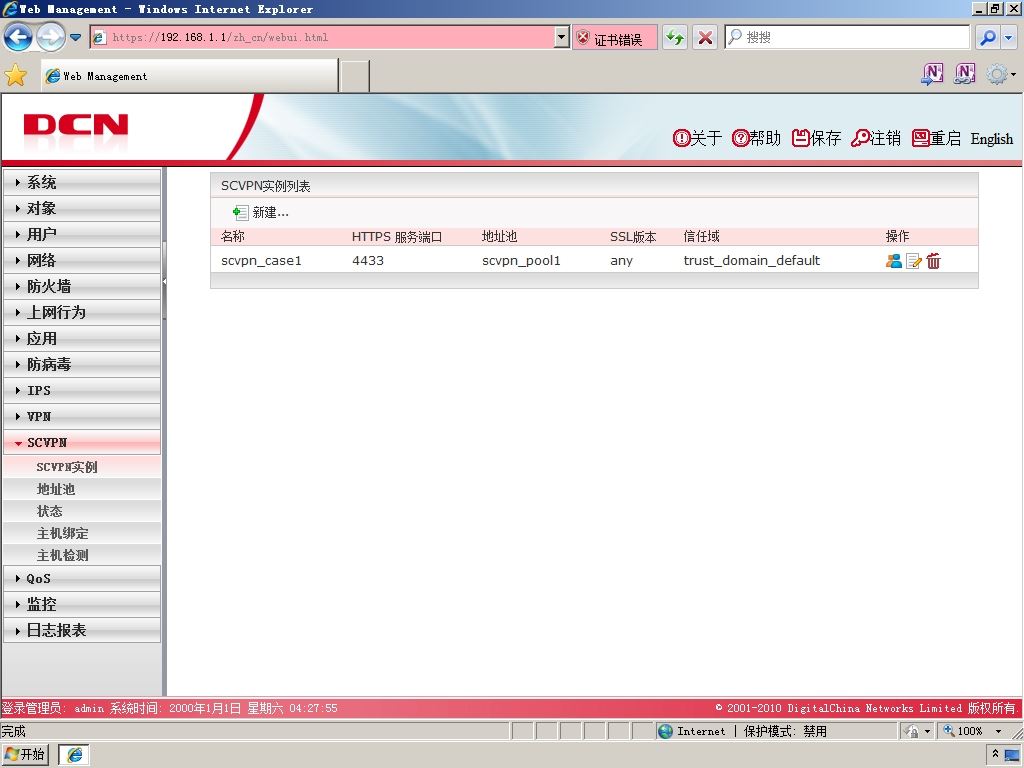The image size is (1024, 768).
Task: Expand 上网行为 menu in sidebar
Action: click(x=82, y=312)
